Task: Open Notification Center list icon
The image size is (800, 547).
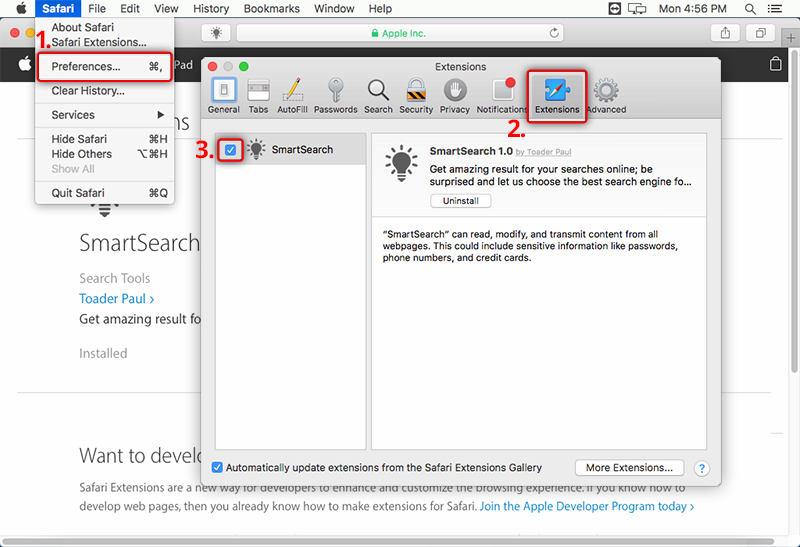Action: (774, 9)
